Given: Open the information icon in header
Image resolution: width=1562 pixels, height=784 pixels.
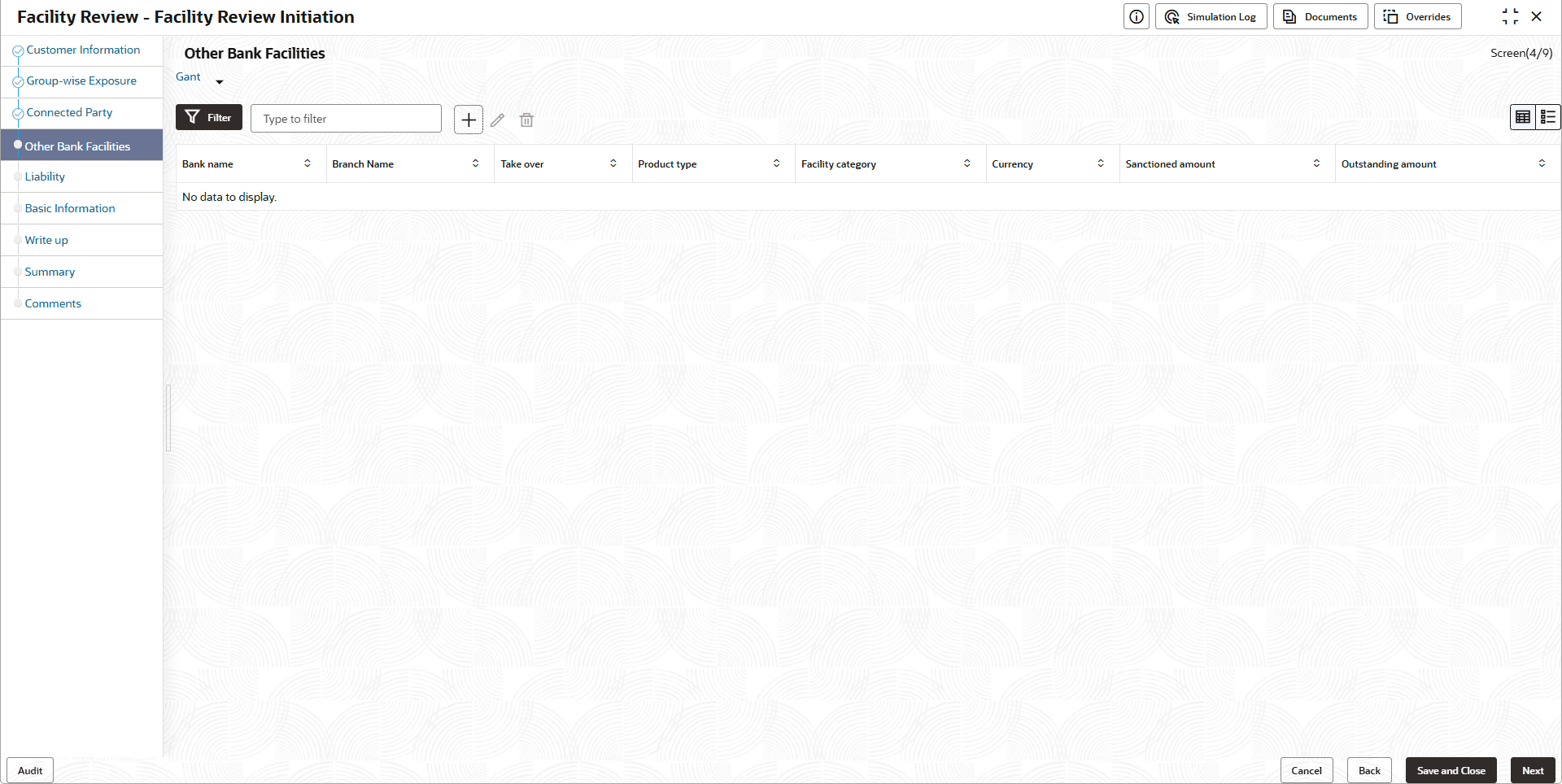Looking at the screenshot, I should click(1136, 17).
